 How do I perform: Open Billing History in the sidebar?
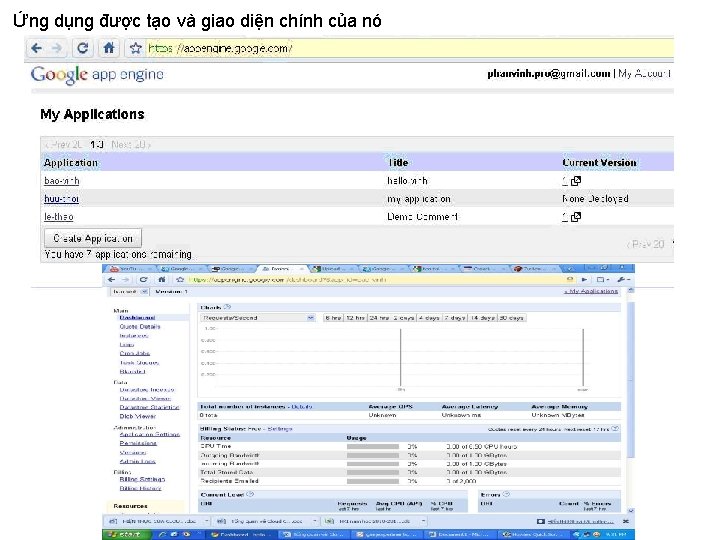(x=140, y=488)
